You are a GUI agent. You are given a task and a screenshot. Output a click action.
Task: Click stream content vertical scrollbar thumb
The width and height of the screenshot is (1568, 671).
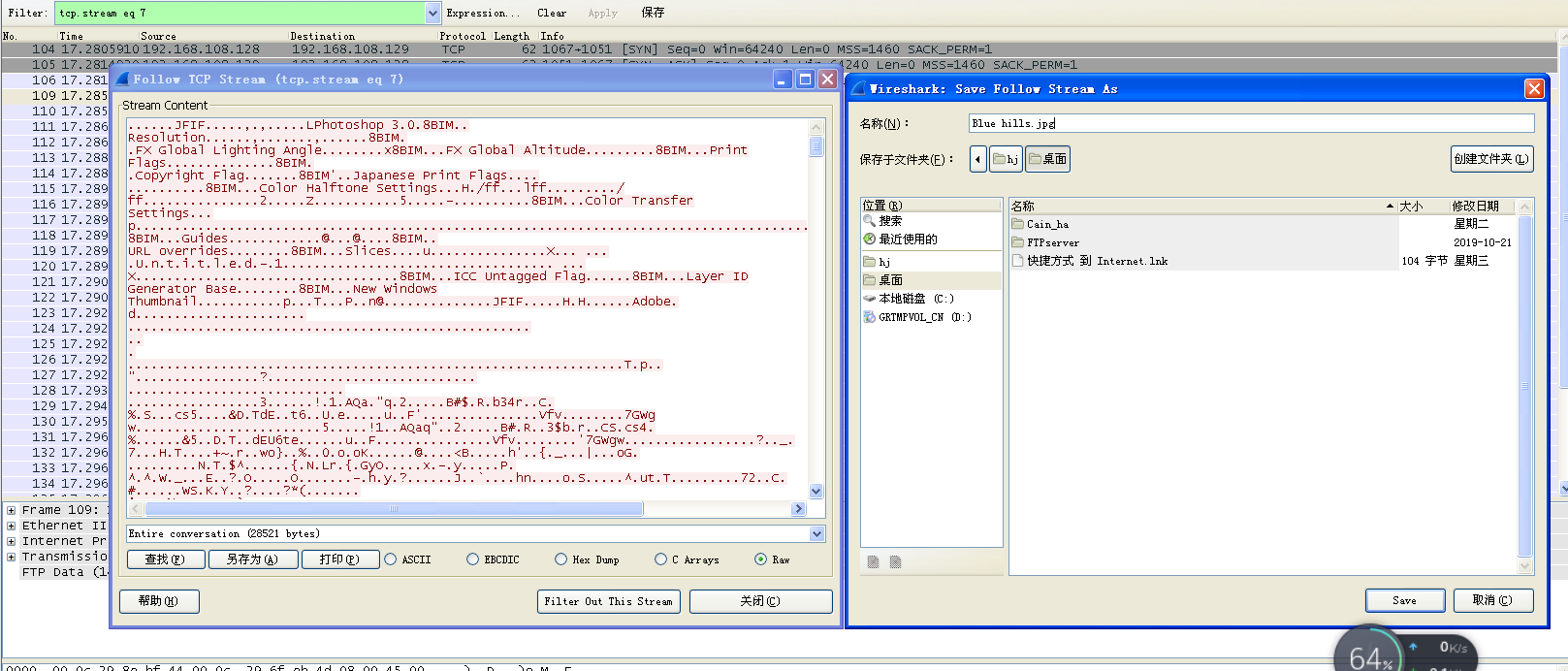(x=816, y=146)
